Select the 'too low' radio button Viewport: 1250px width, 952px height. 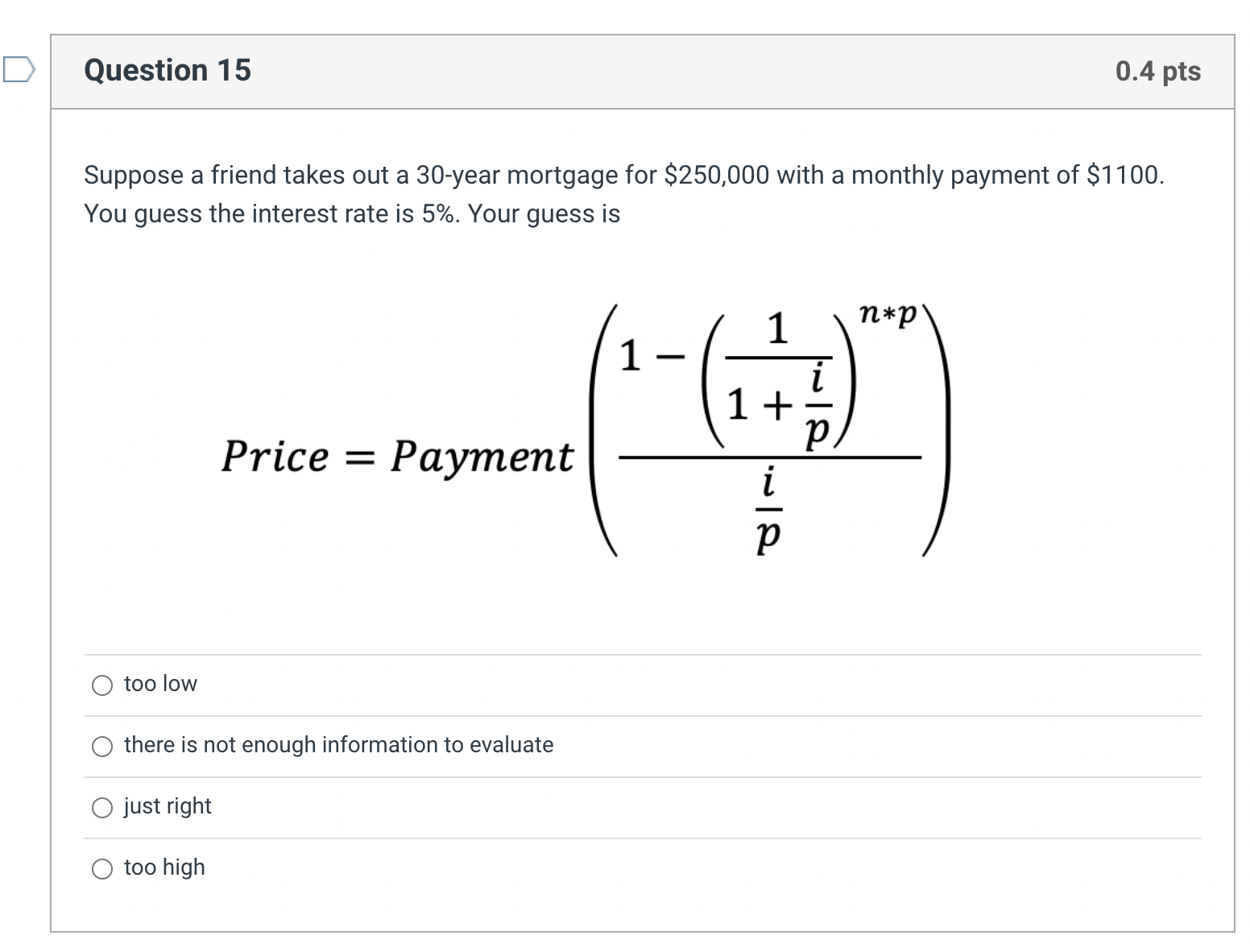tap(101, 685)
